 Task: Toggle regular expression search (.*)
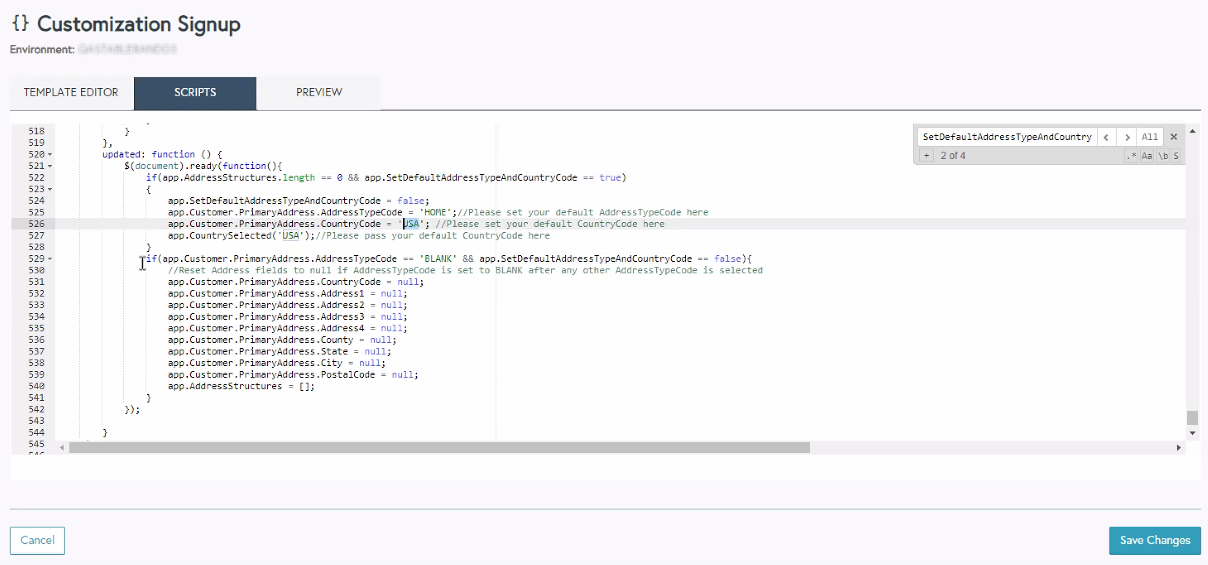pos(1131,156)
